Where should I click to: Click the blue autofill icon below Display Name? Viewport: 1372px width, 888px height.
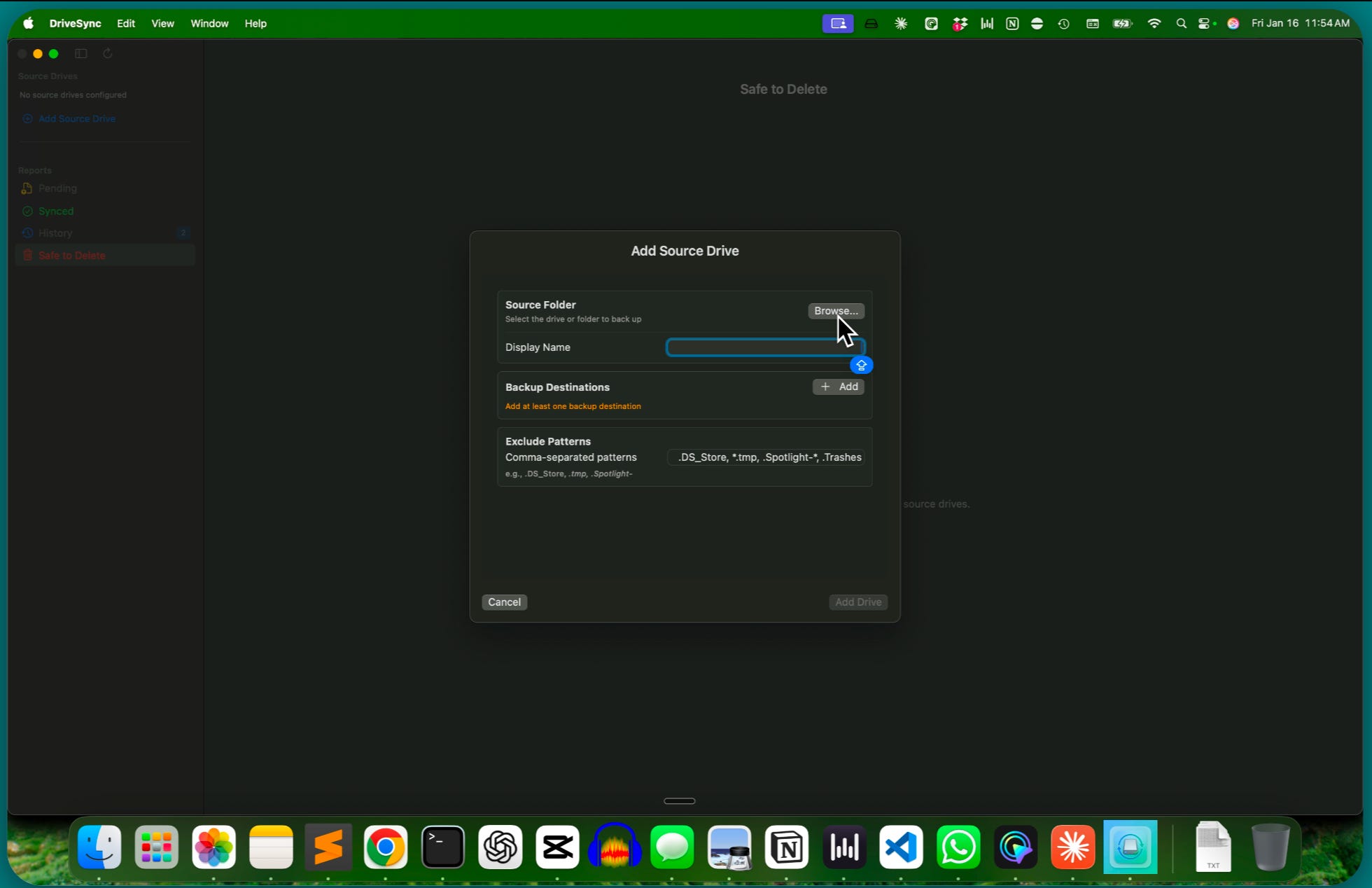tap(861, 366)
